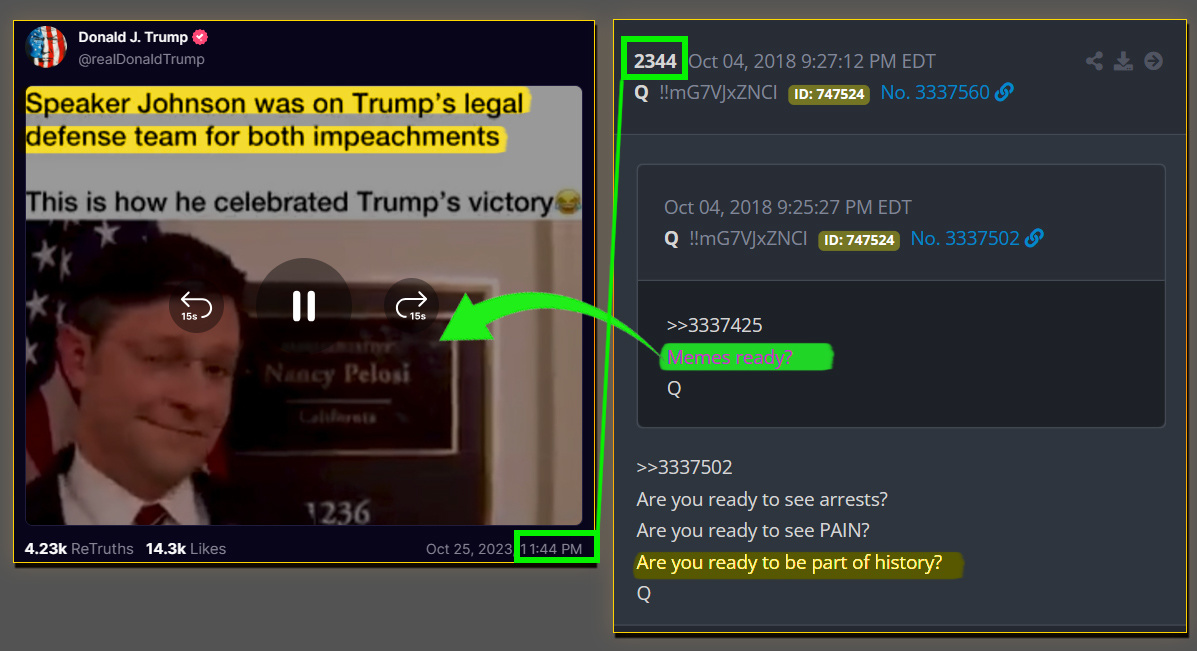Skip forward 15 seconds in video
This screenshot has height=651, width=1197.
tap(411, 306)
